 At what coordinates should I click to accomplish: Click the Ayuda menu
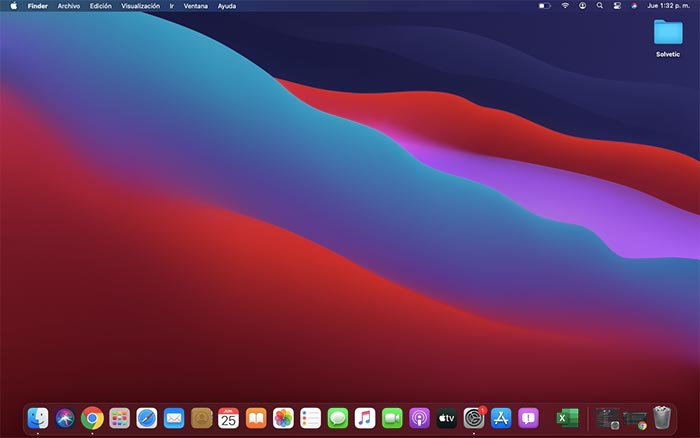click(x=227, y=6)
